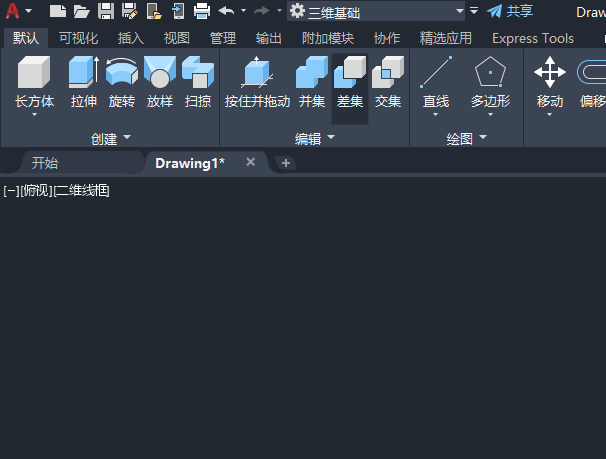Switch to the 插入 ribbon tab
The height and width of the screenshot is (459, 606).
[131, 38]
